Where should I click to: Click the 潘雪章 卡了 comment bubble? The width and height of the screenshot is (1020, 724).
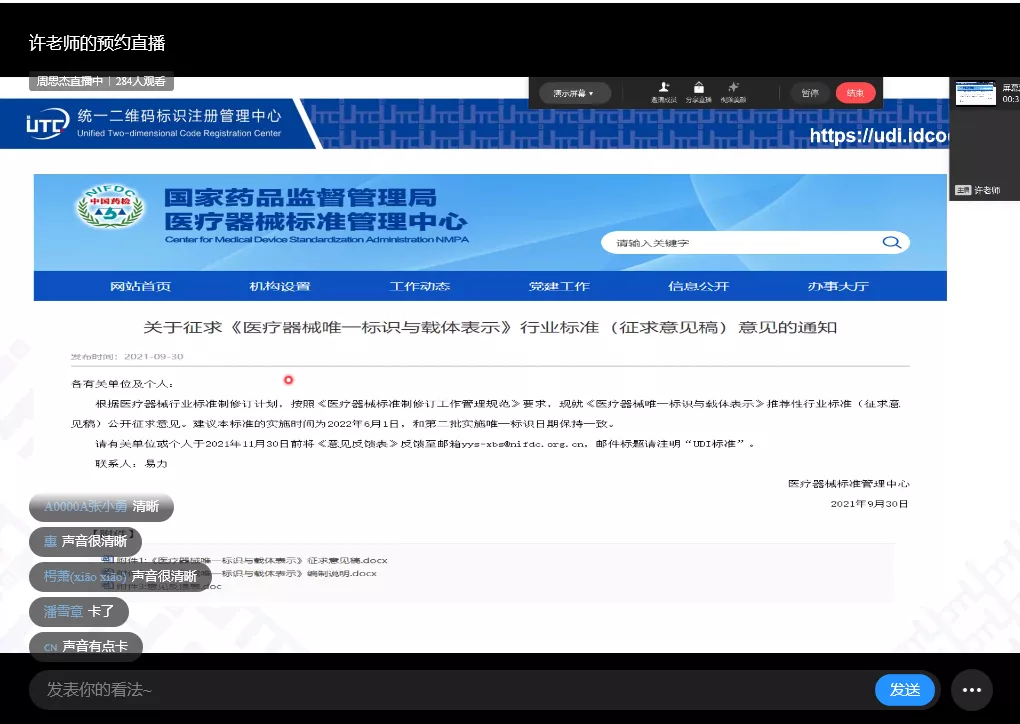pos(79,611)
